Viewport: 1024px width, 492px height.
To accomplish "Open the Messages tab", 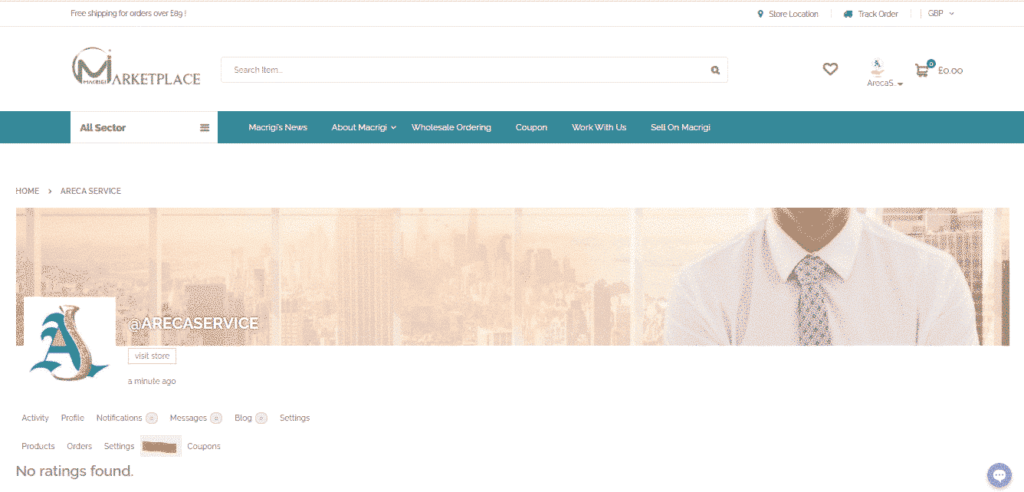I will tap(196, 418).
